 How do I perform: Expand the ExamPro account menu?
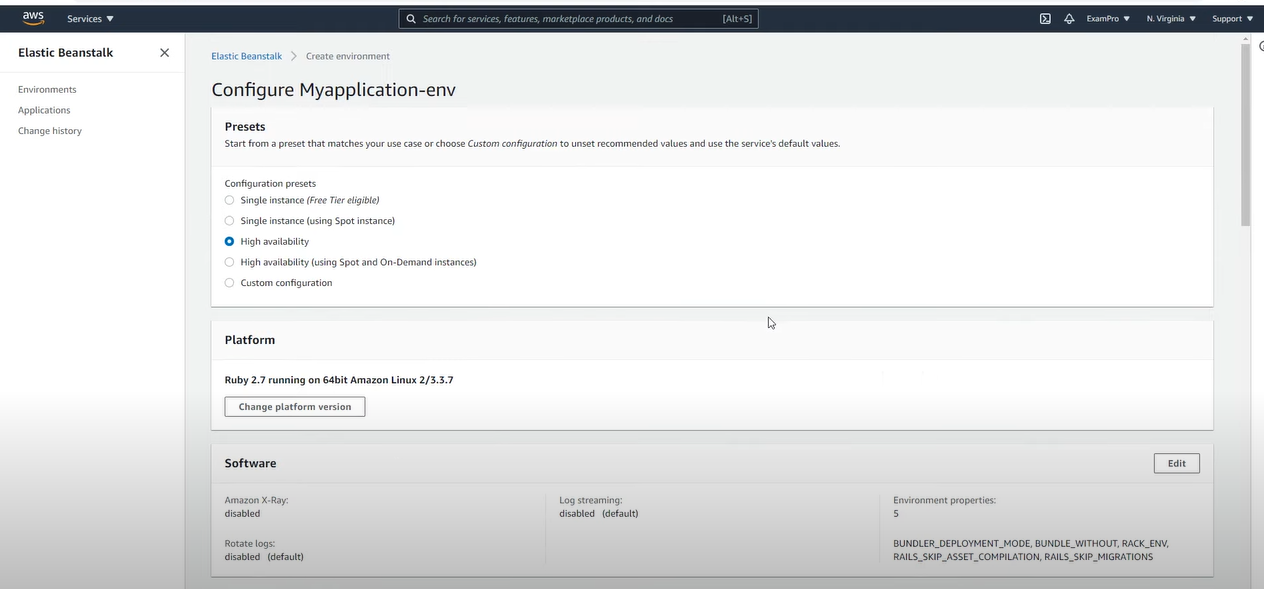[x=1108, y=18]
